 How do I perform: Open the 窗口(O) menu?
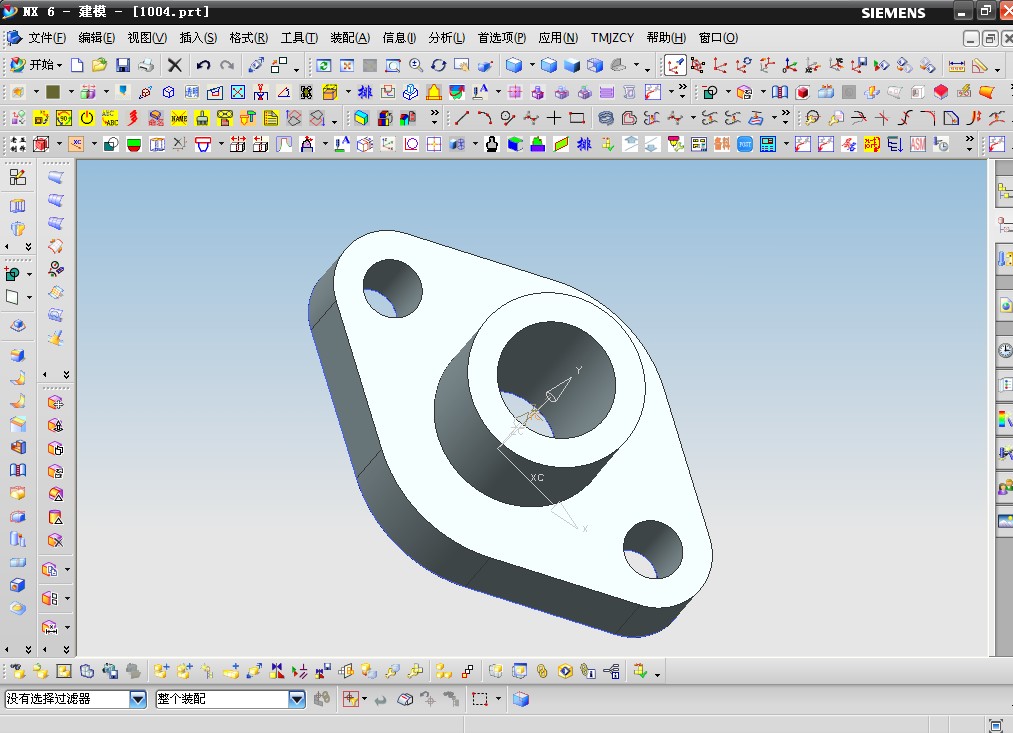point(717,38)
